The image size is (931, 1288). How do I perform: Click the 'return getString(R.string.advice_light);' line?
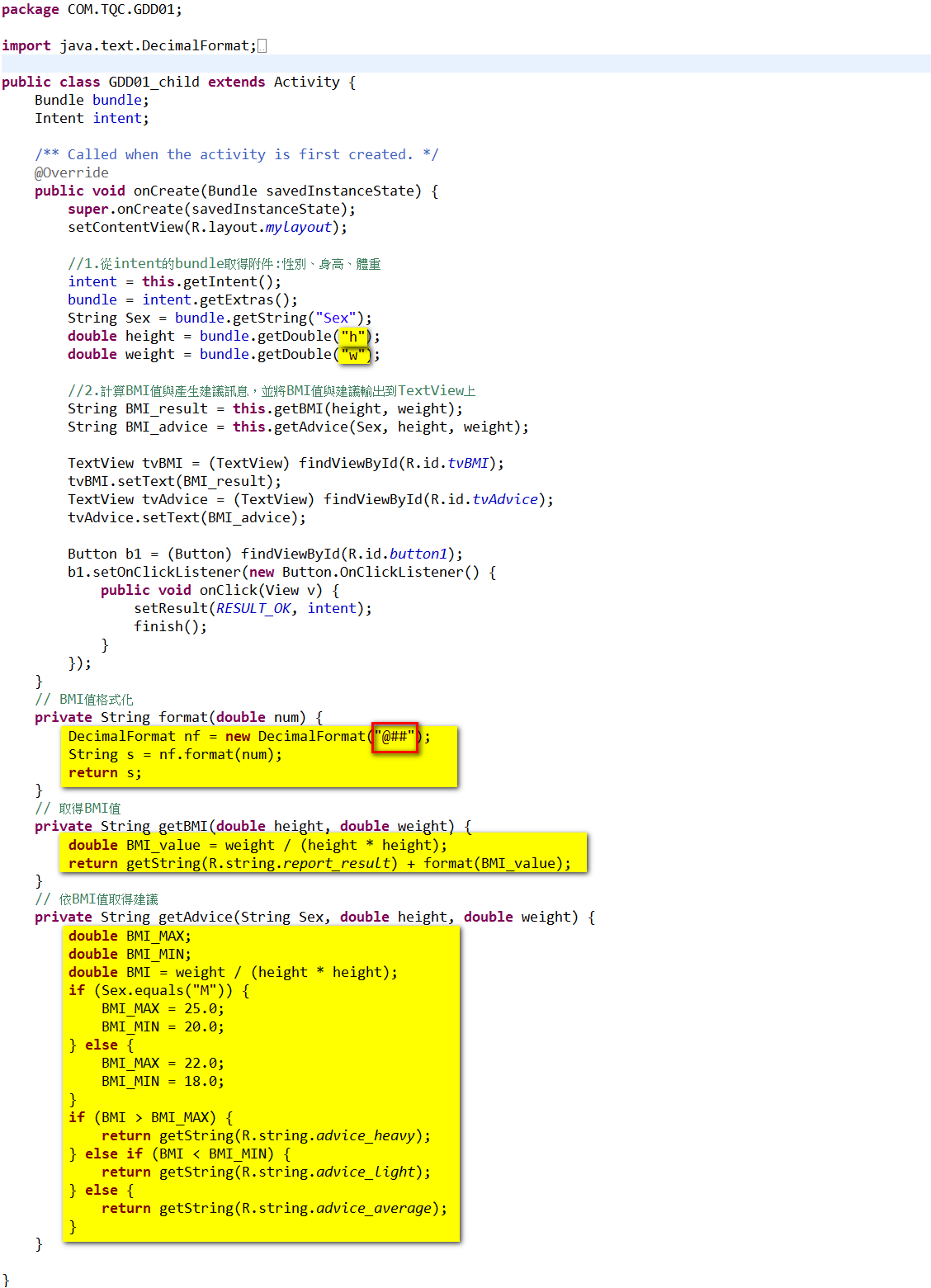pyautogui.click(x=266, y=1172)
